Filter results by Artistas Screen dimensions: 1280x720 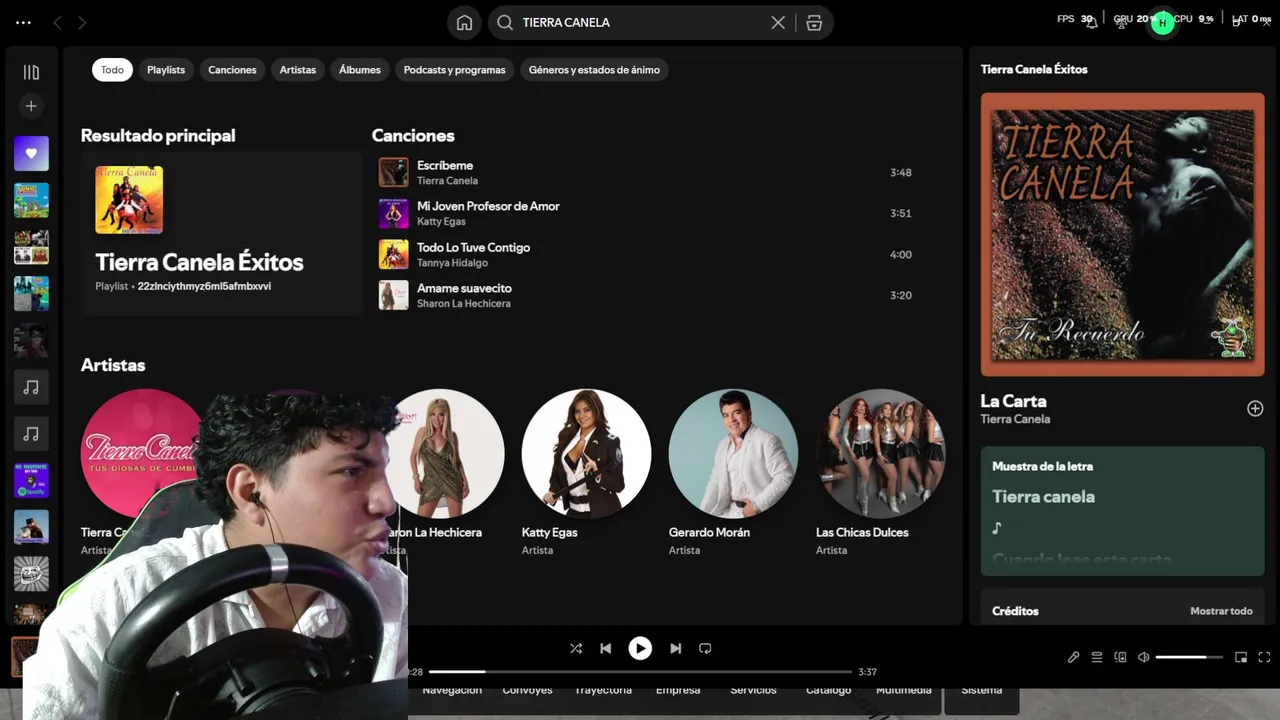pos(298,70)
